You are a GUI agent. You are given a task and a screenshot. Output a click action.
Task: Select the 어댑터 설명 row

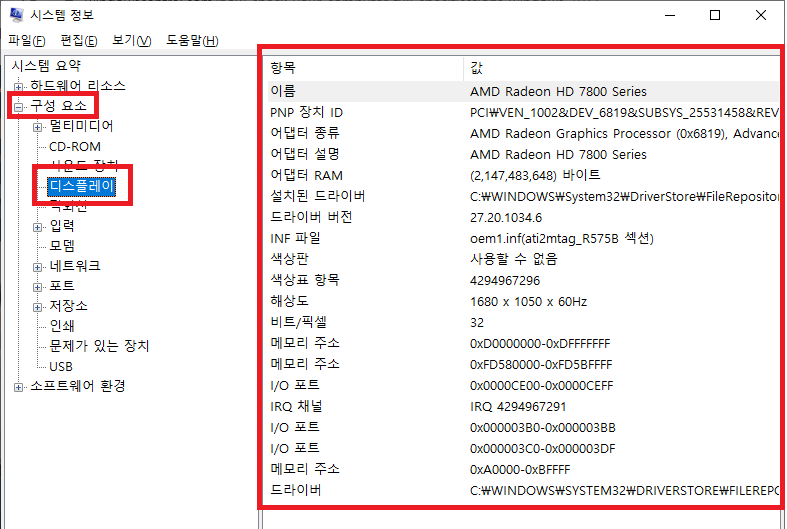coord(523,155)
